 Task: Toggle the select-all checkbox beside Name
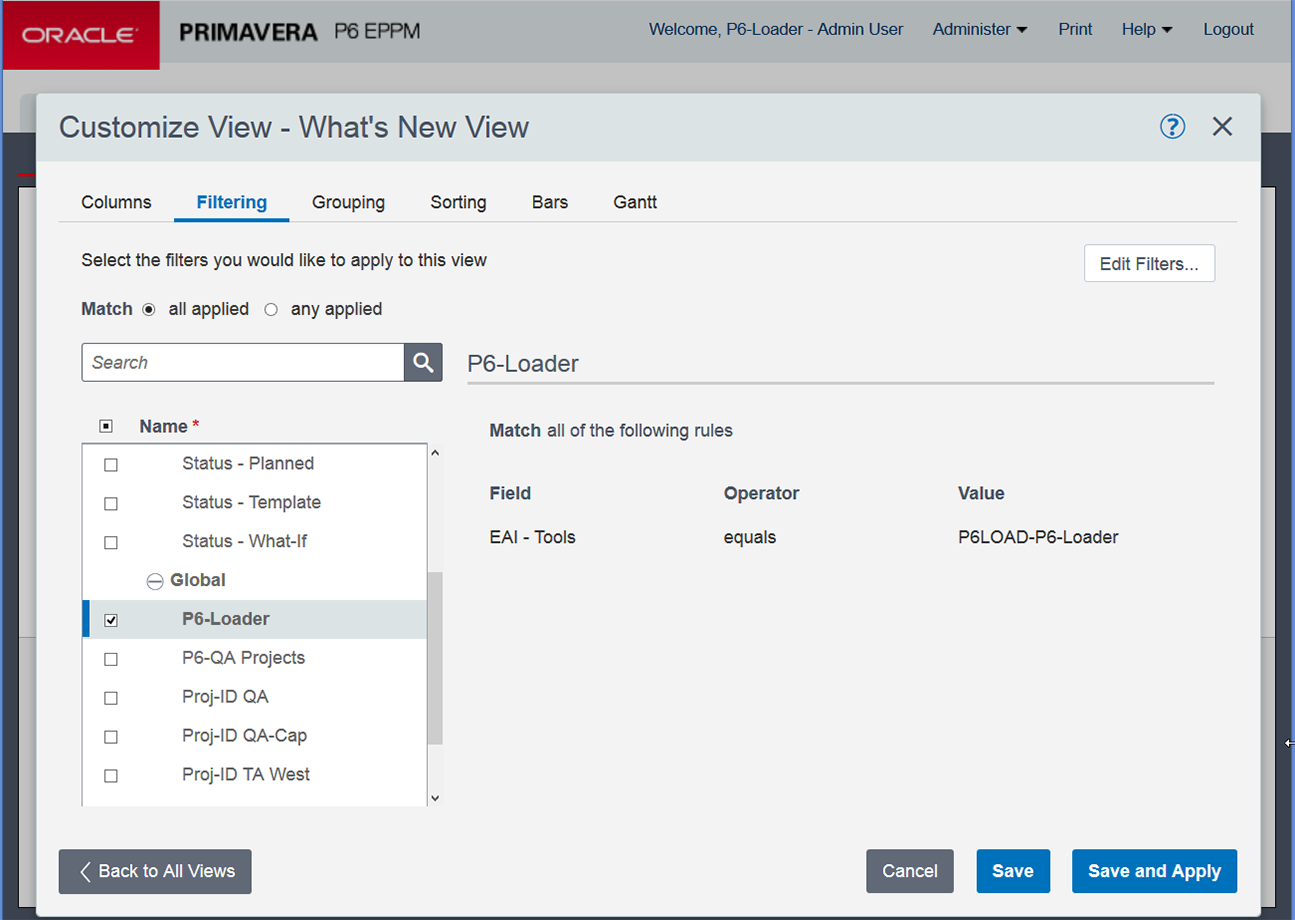[106, 426]
